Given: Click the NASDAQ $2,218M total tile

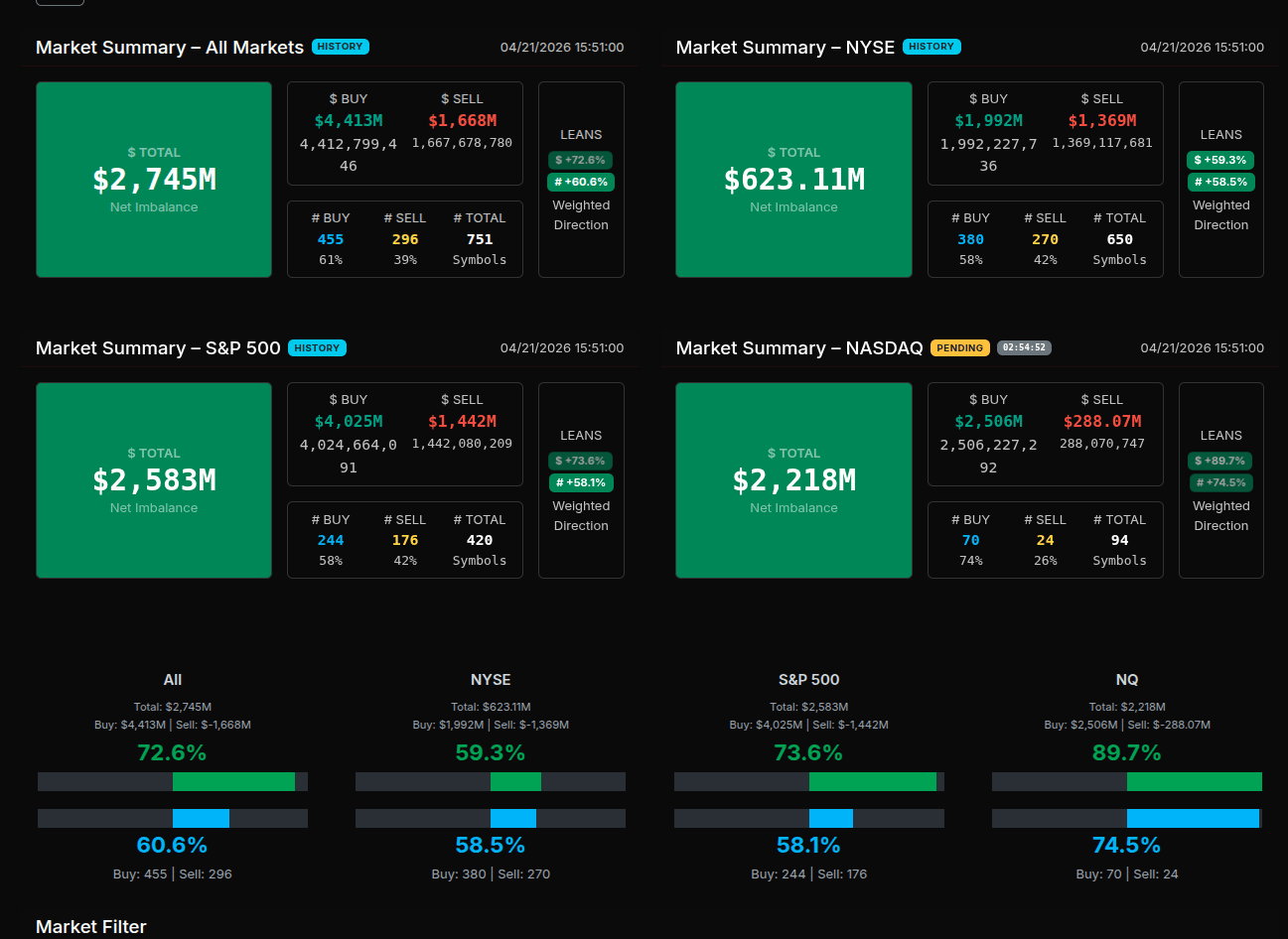Looking at the screenshot, I should 793,480.
